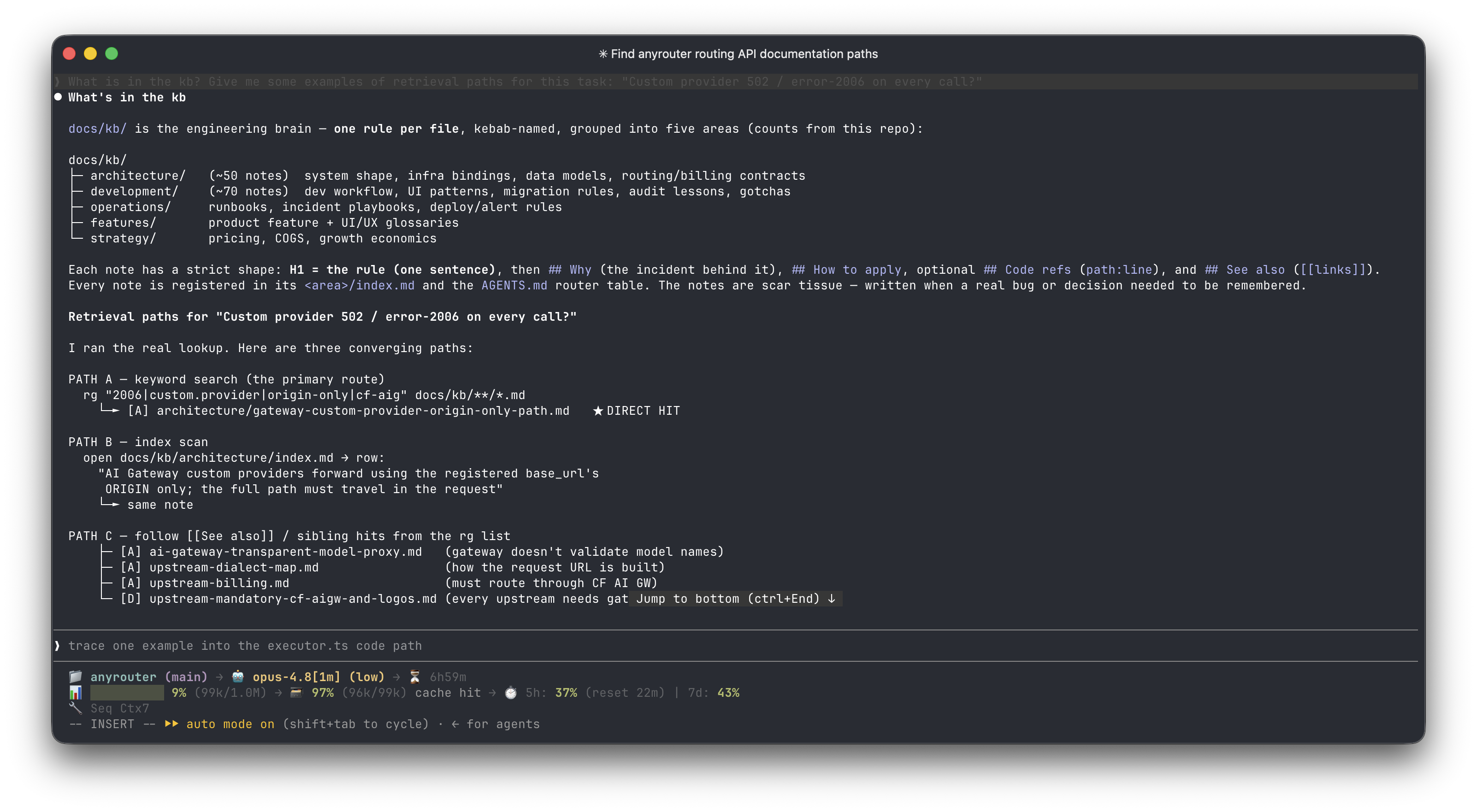Click gateway-custom-provider-origin-only-path.md file
Screen dimensions: 1477x812
[x=362, y=410]
